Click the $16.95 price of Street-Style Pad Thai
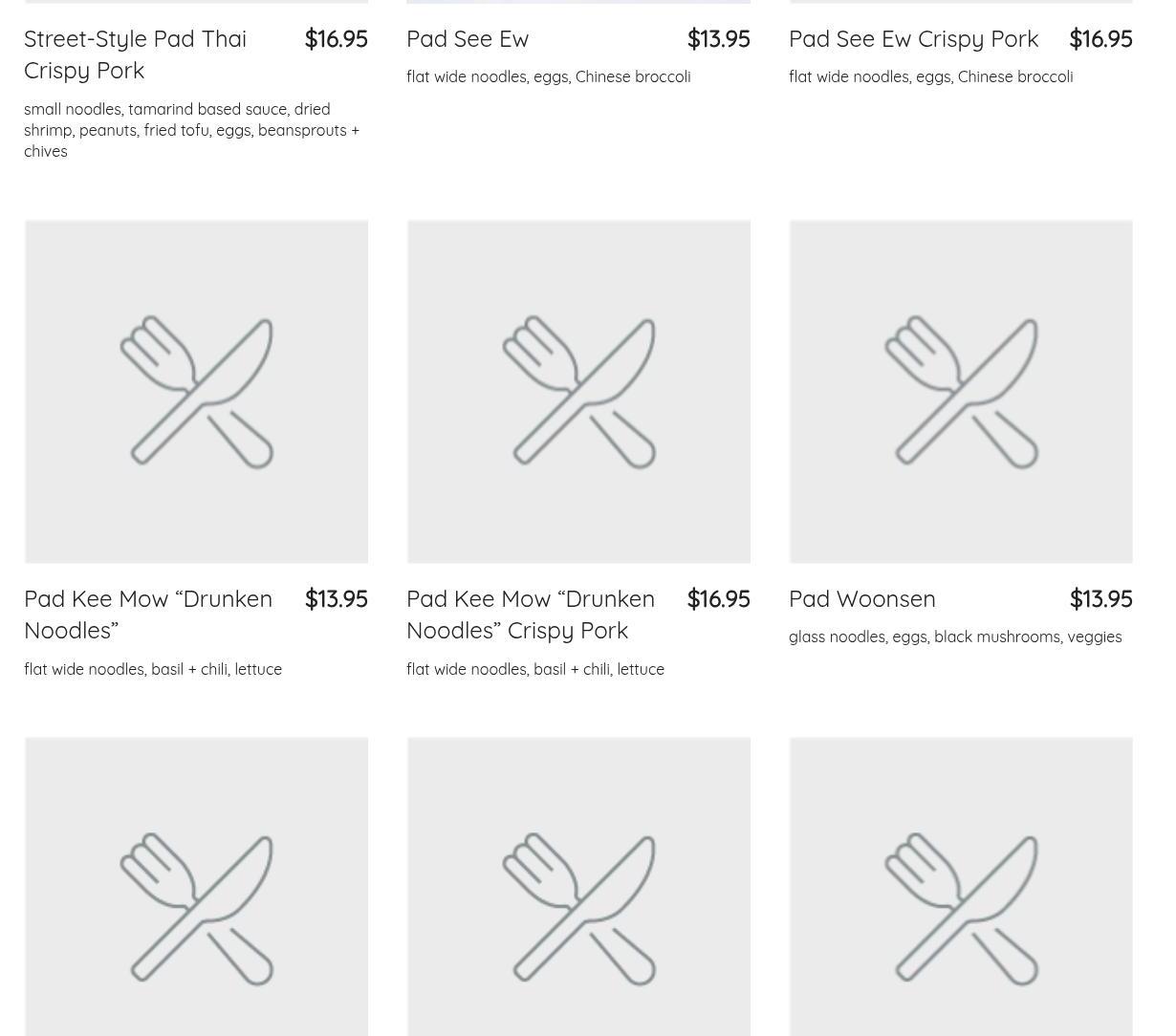 [336, 39]
